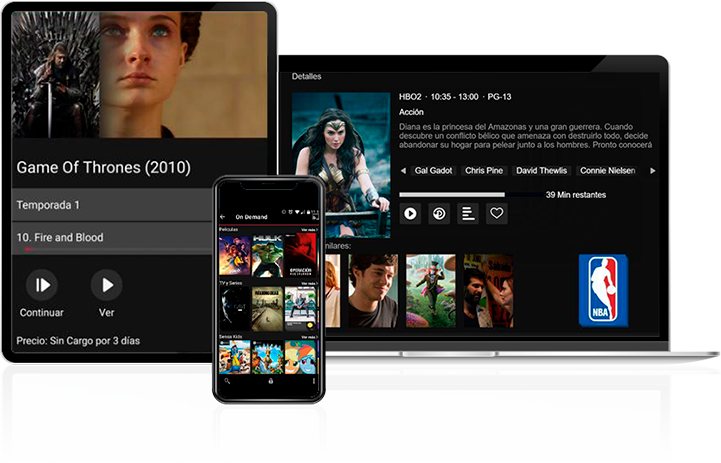721x463 pixels.
Task: Tap the space adventure movie poster on the phone
Action: click(235, 255)
